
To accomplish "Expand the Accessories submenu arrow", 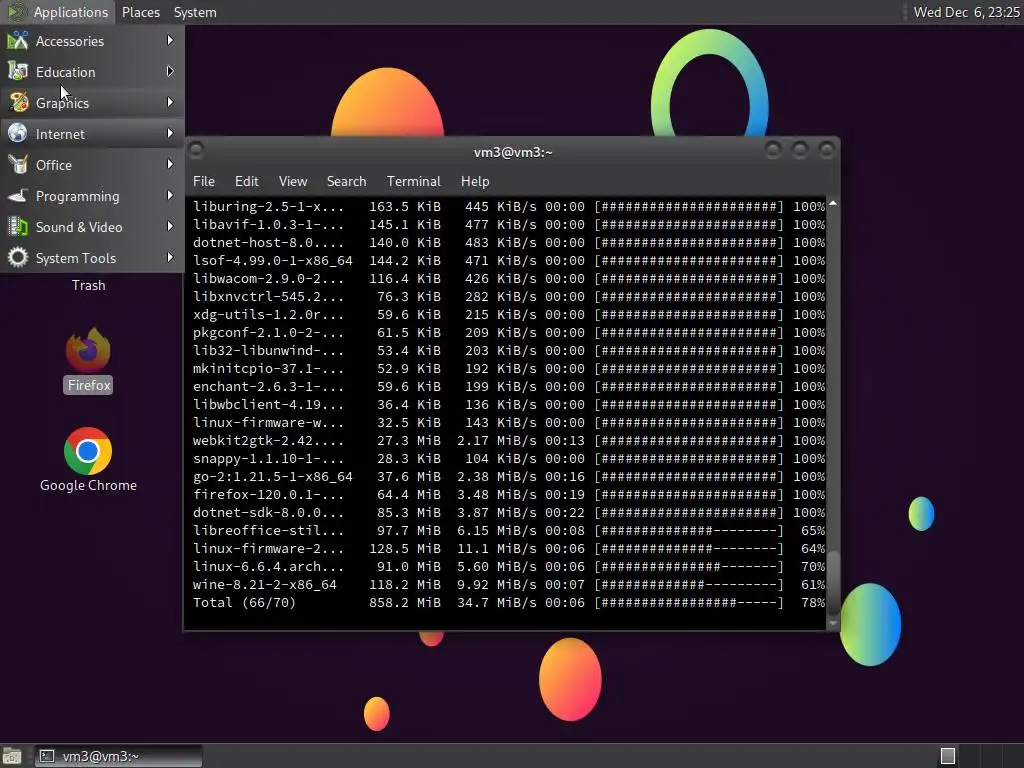I will 170,40.
